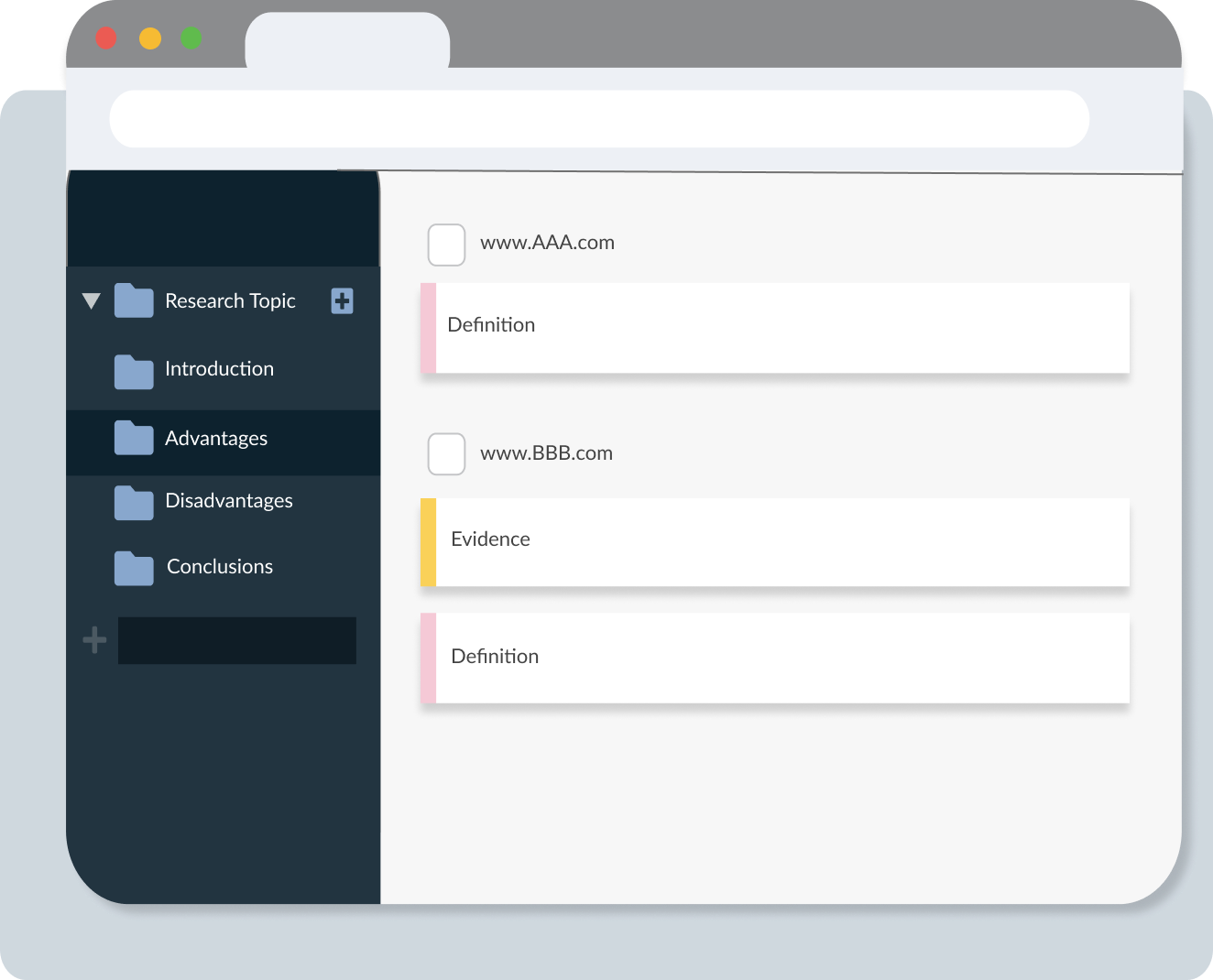Open the www.BBB.com link
The image size is (1213, 980).
pyautogui.click(x=547, y=452)
